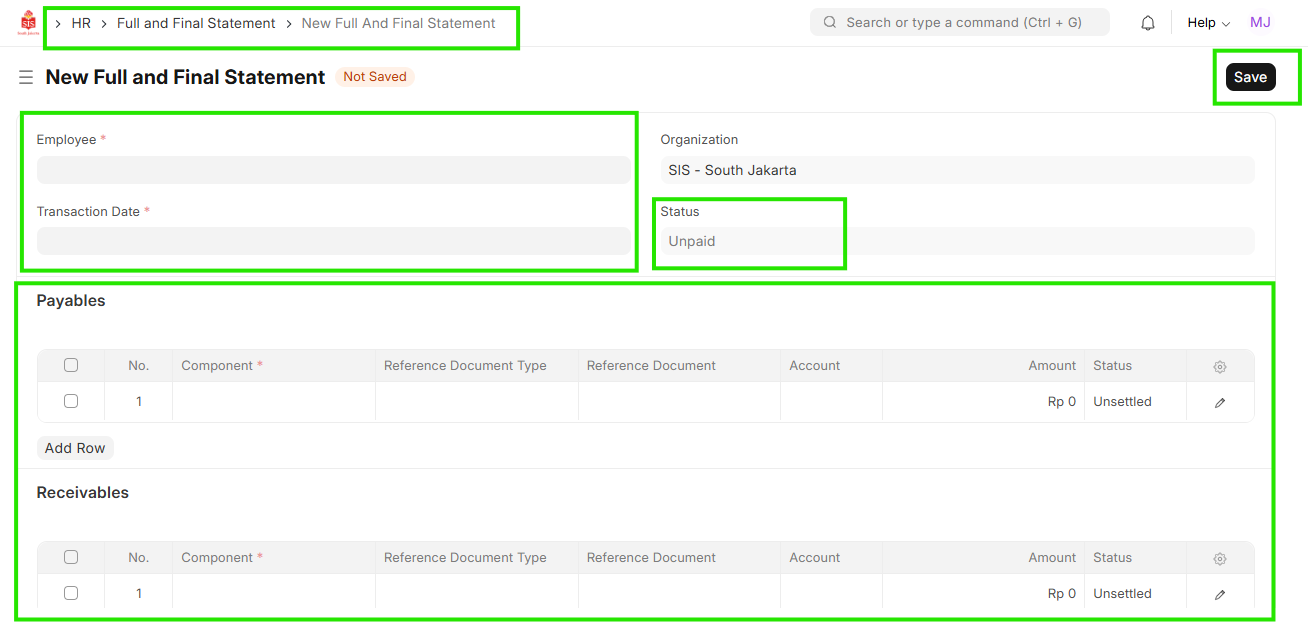This screenshot has width=1308, height=622.
Task: Open the Employee link field dropdown
Action: click(333, 170)
